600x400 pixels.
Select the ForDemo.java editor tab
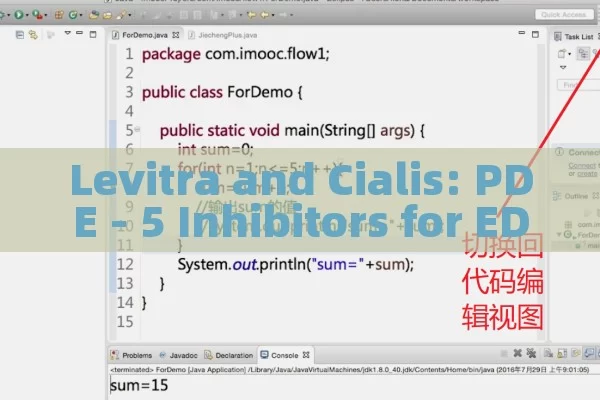pyautogui.click(x=145, y=35)
